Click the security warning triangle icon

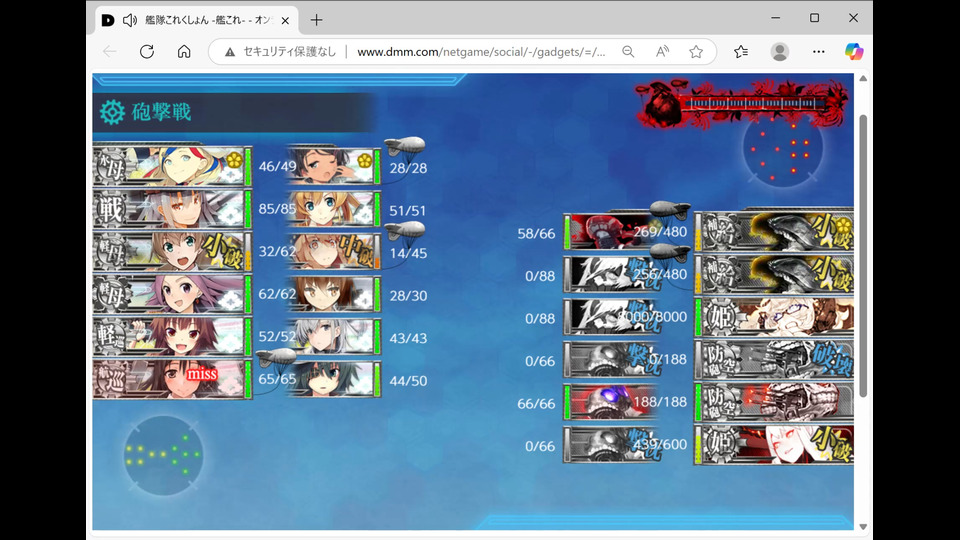[230, 52]
